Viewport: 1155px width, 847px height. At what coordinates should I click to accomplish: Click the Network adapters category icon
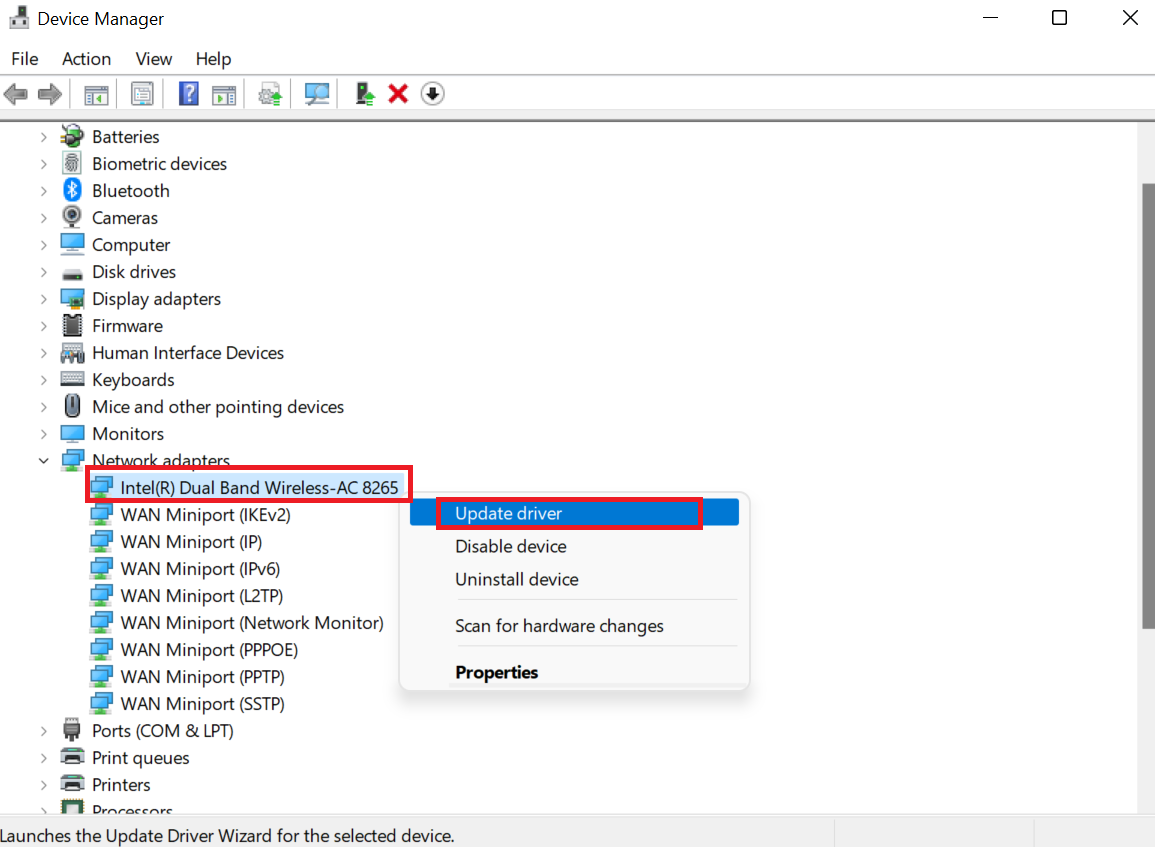click(72, 460)
